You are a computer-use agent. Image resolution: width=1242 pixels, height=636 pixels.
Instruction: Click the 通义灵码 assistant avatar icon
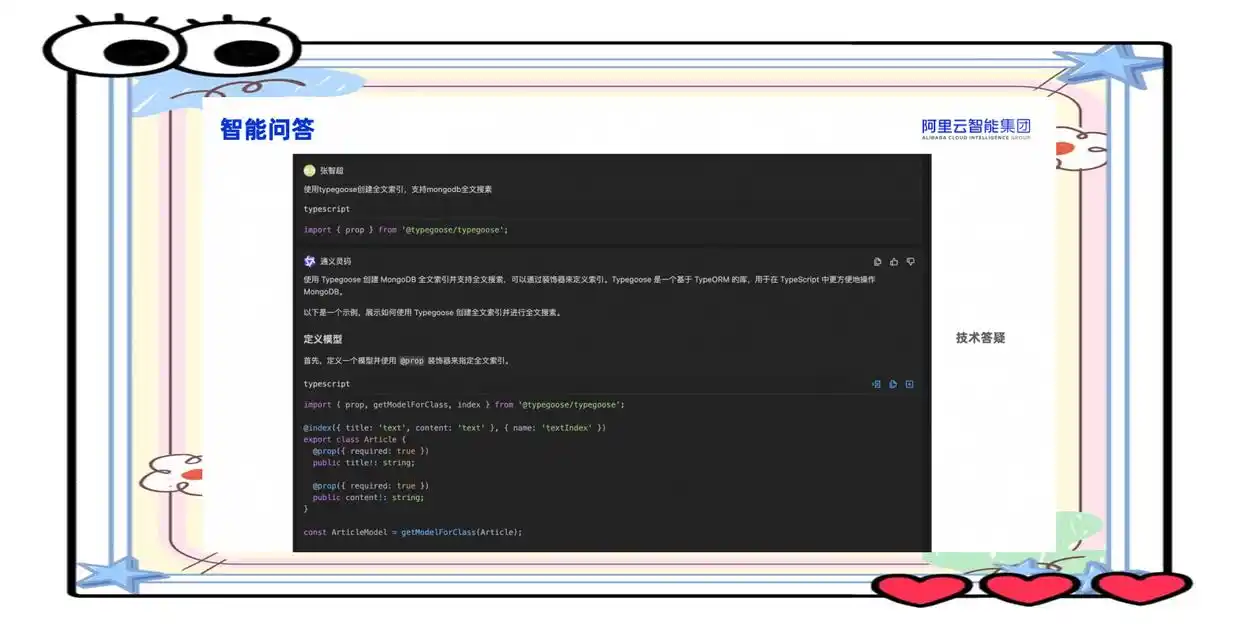click(309, 261)
